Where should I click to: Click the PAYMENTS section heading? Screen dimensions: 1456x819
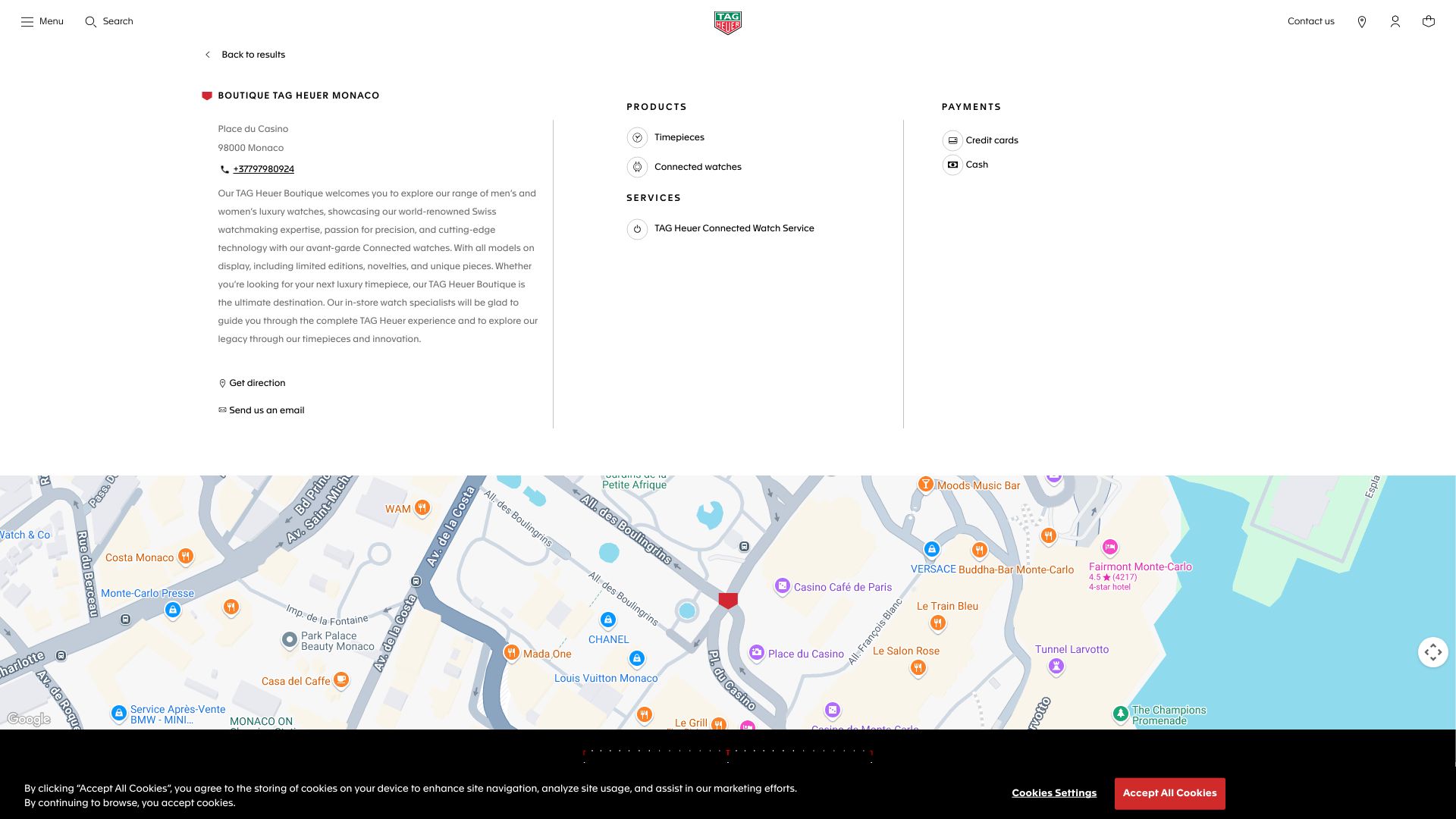click(x=971, y=107)
